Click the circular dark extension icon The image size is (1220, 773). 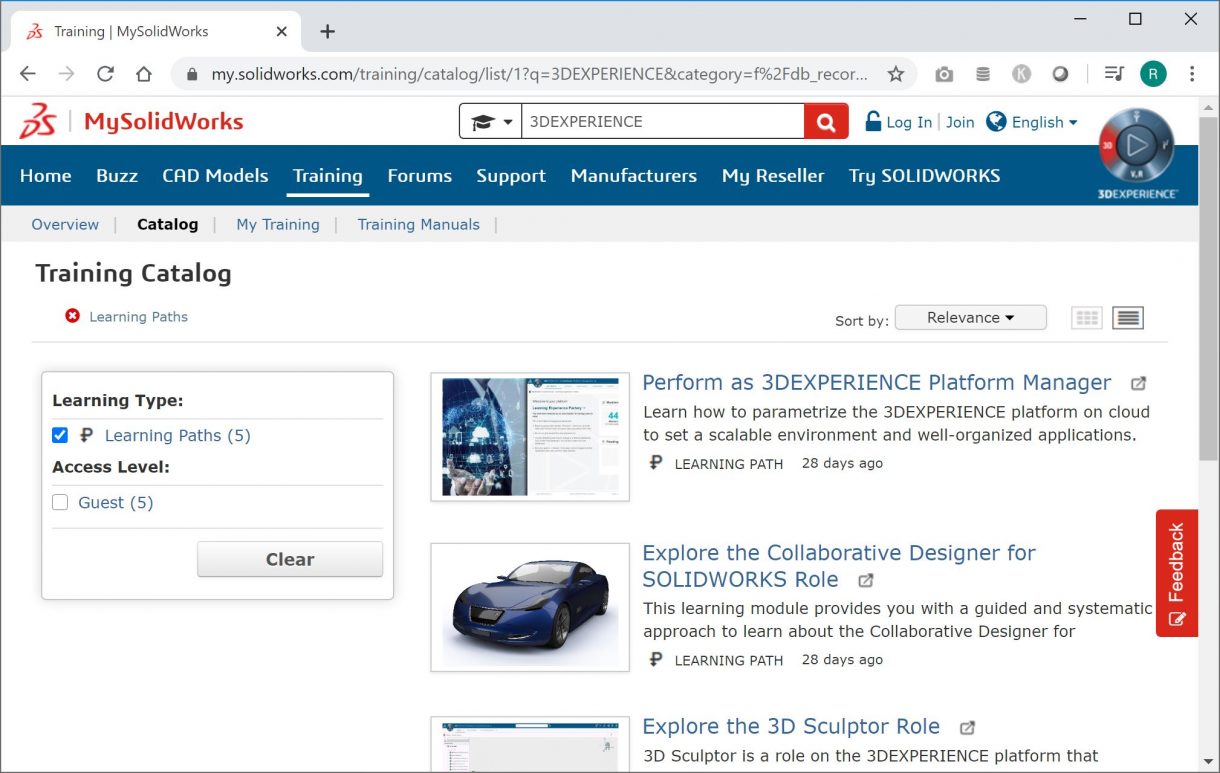[x=1060, y=74]
